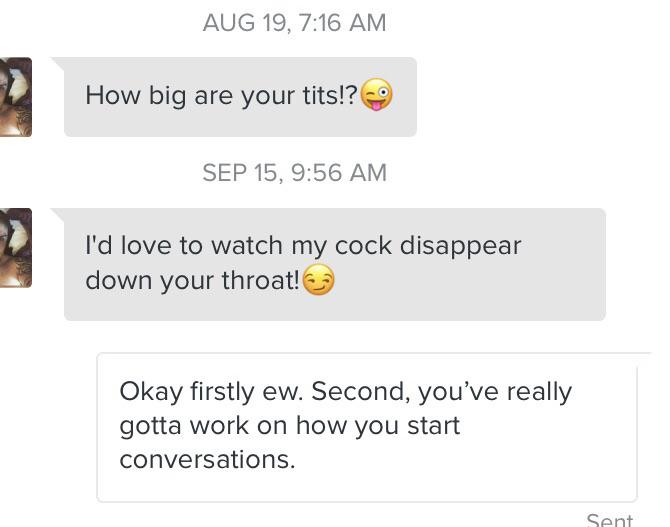Tap the first gray received message bubble
The image size is (670, 527).
[x=240, y=97]
